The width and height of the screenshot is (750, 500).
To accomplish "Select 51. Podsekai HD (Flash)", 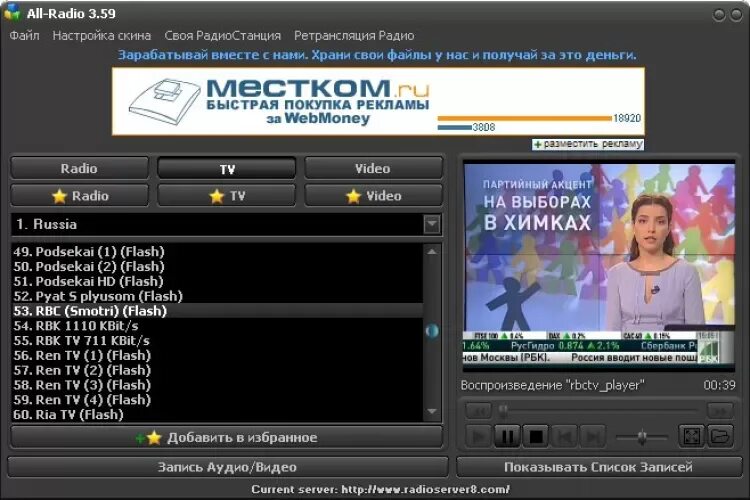I will [217, 281].
